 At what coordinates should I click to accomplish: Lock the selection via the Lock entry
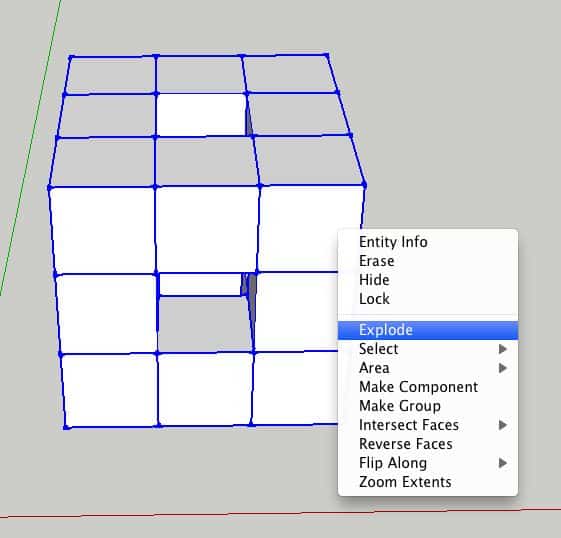click(x=374, y=299)
